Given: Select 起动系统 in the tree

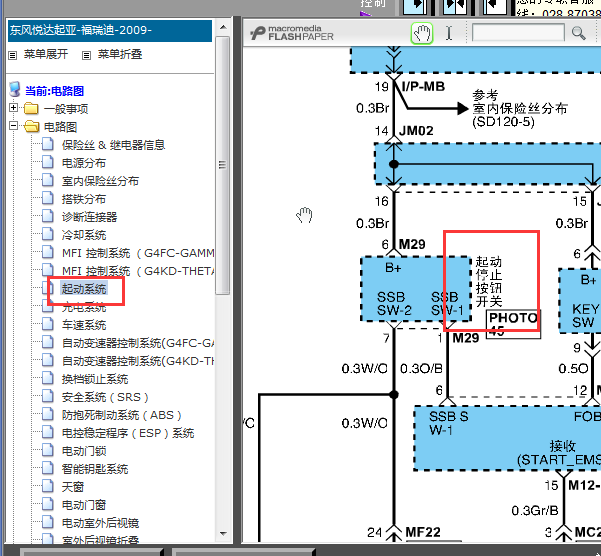Looking at the screenshot, I should (84, 289).
